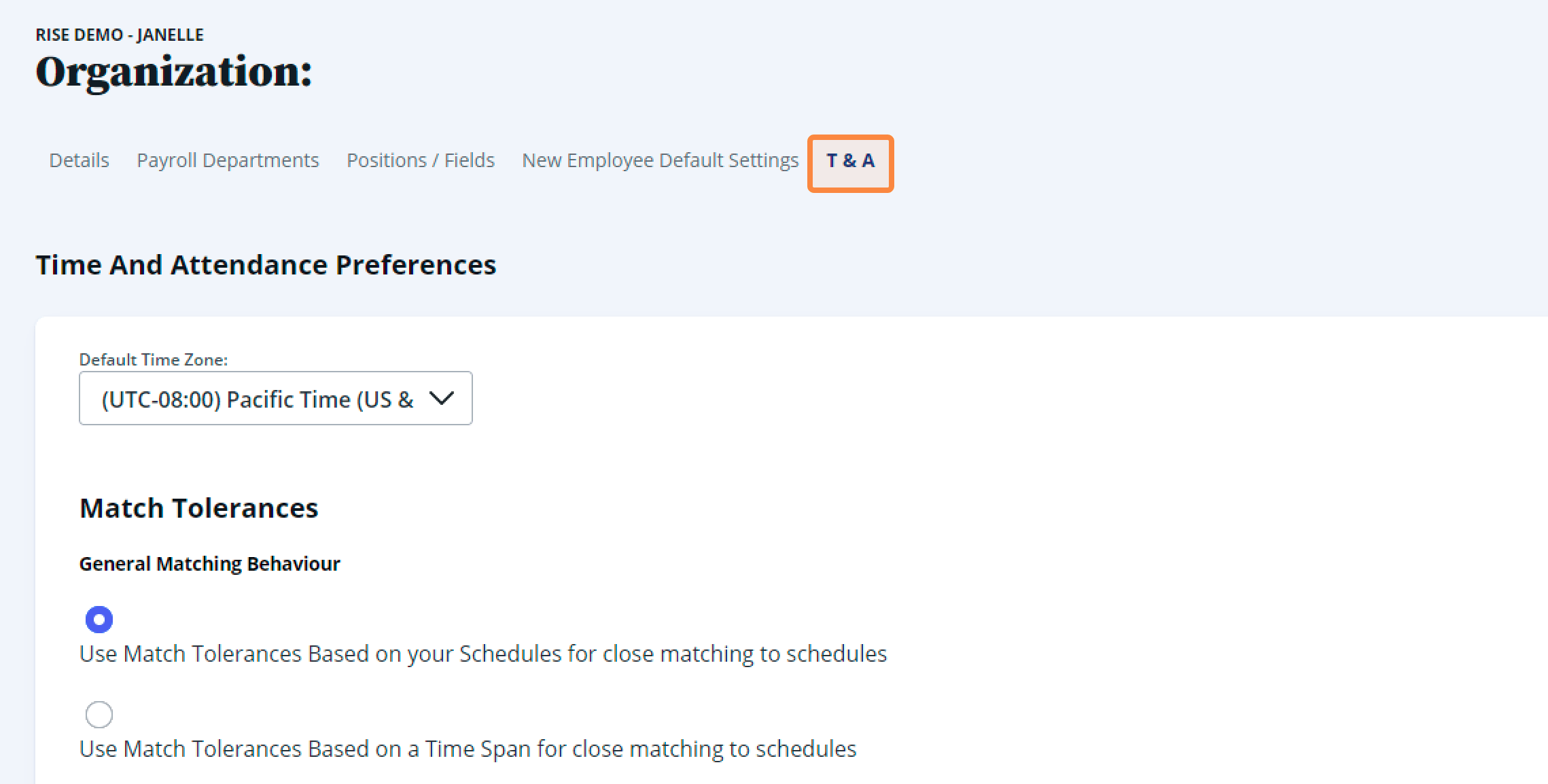
Task: Click the Schedules close matching description text
Action: click(482, 654)
